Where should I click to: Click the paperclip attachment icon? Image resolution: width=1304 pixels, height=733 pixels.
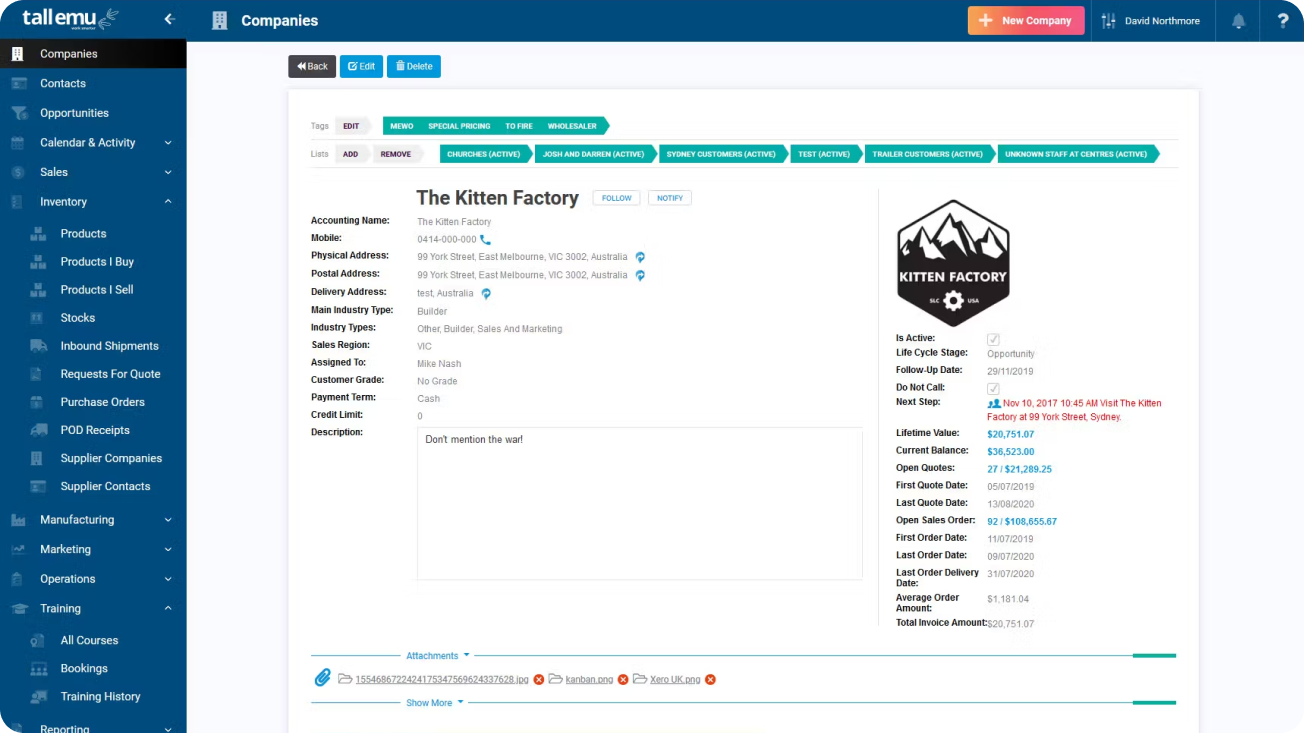(x=322, y=679)
